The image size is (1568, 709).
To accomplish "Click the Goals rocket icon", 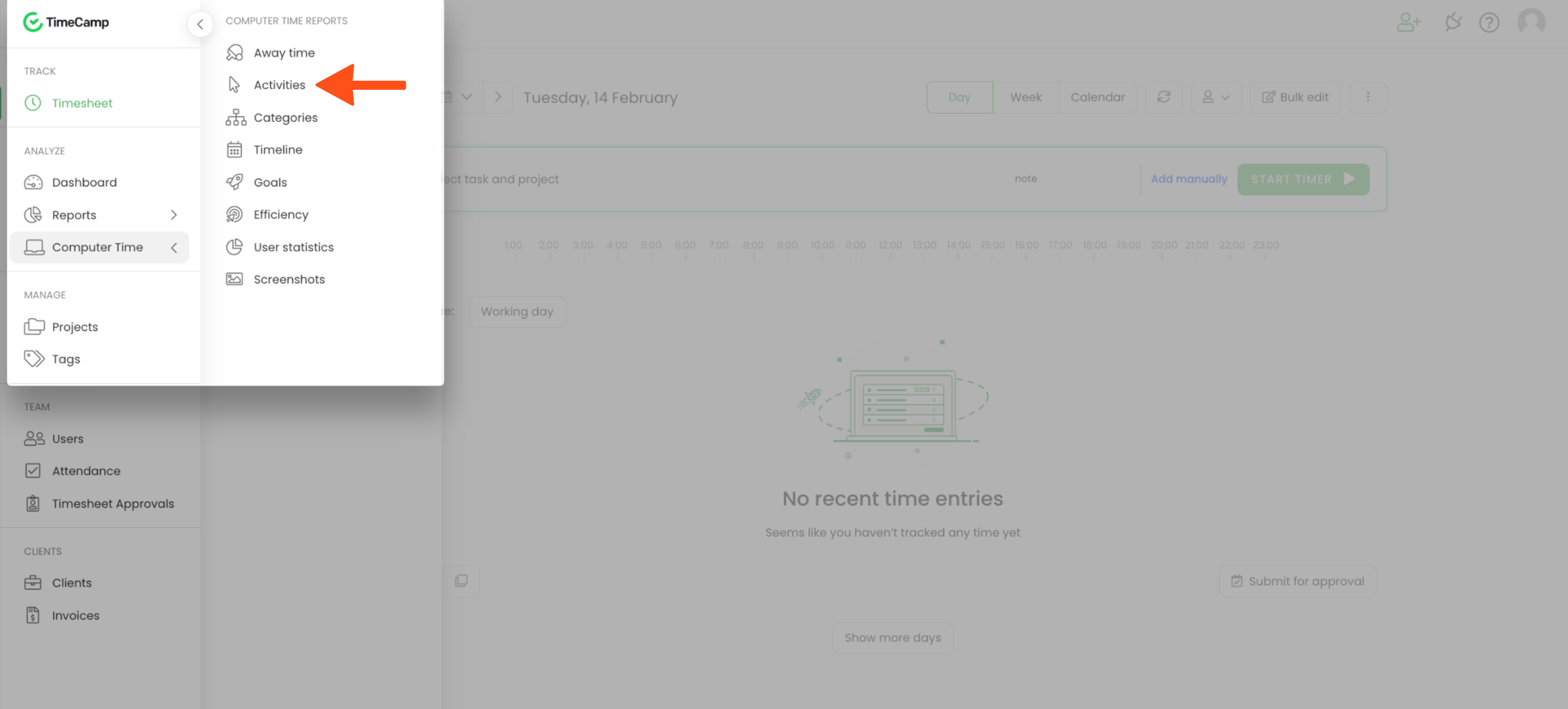I will (x=234, y=182).
